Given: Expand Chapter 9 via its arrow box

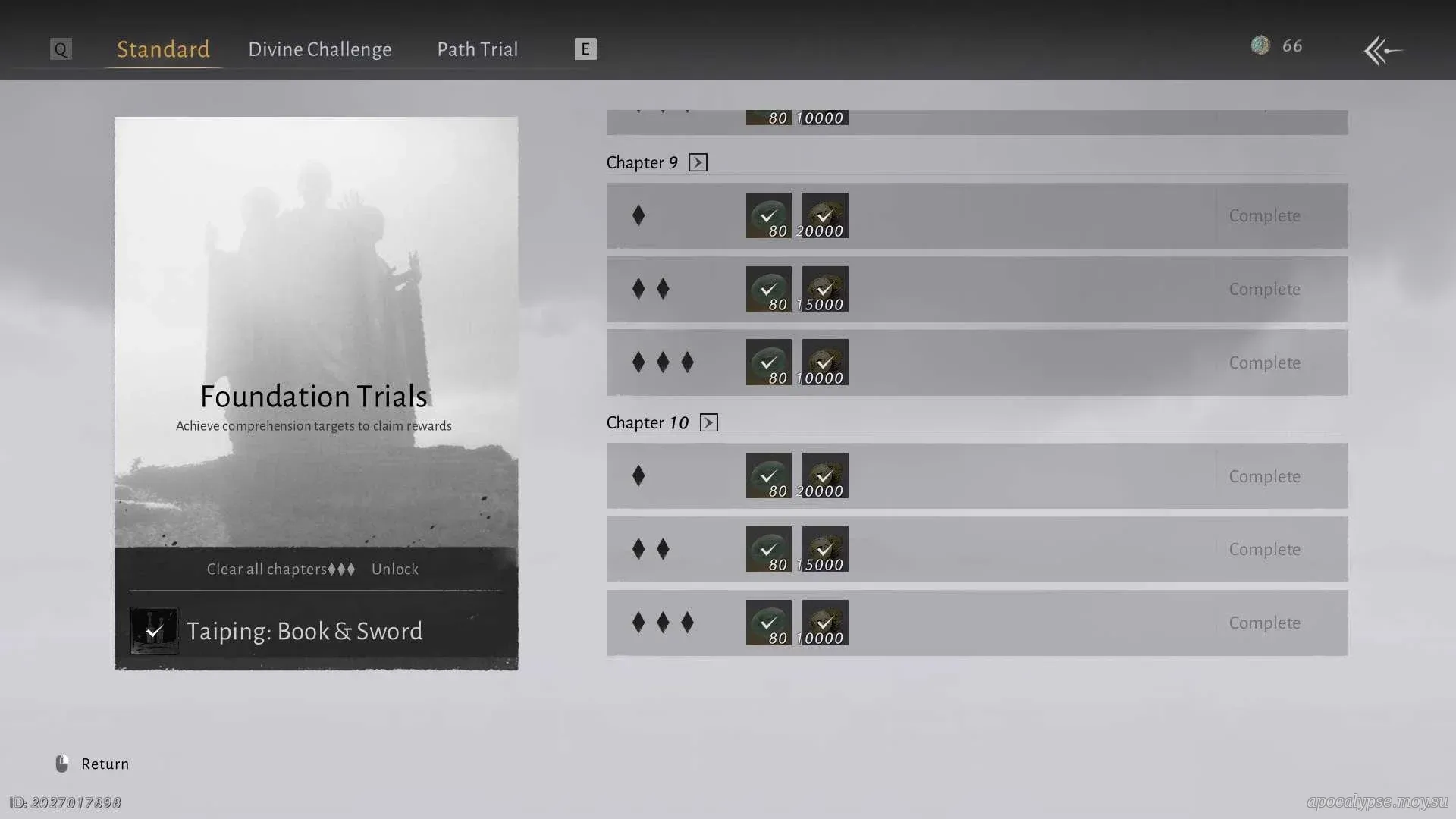Looking at the screenshot, I should click(698, 162).
